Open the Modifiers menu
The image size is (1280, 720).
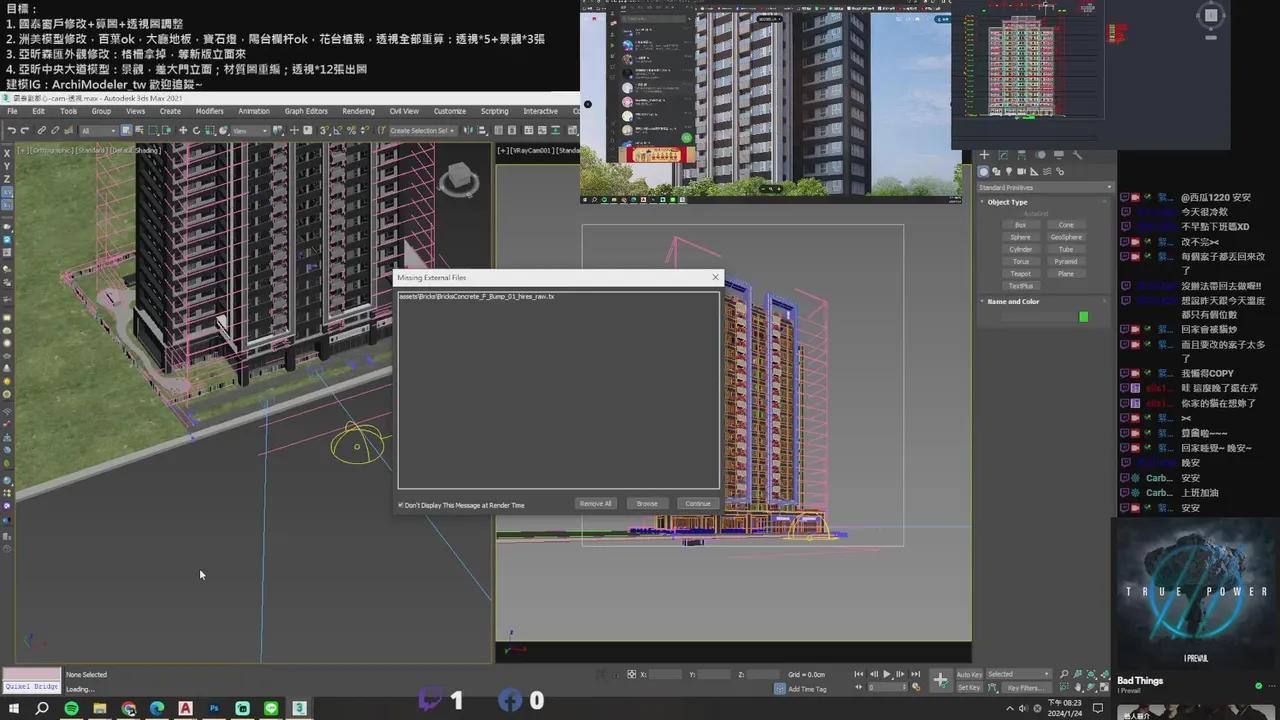point(209,111)
